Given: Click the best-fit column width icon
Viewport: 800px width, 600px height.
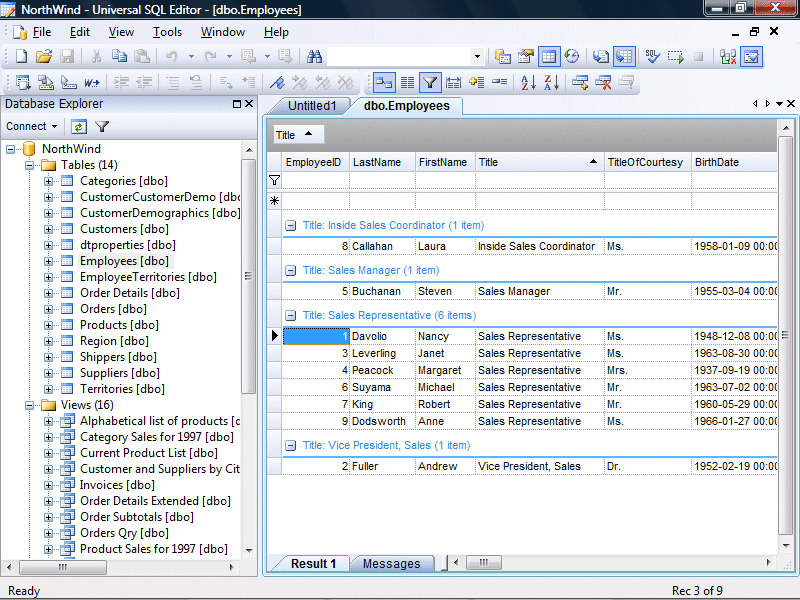Looking at the screenshot, I should (x=453, y=83).
